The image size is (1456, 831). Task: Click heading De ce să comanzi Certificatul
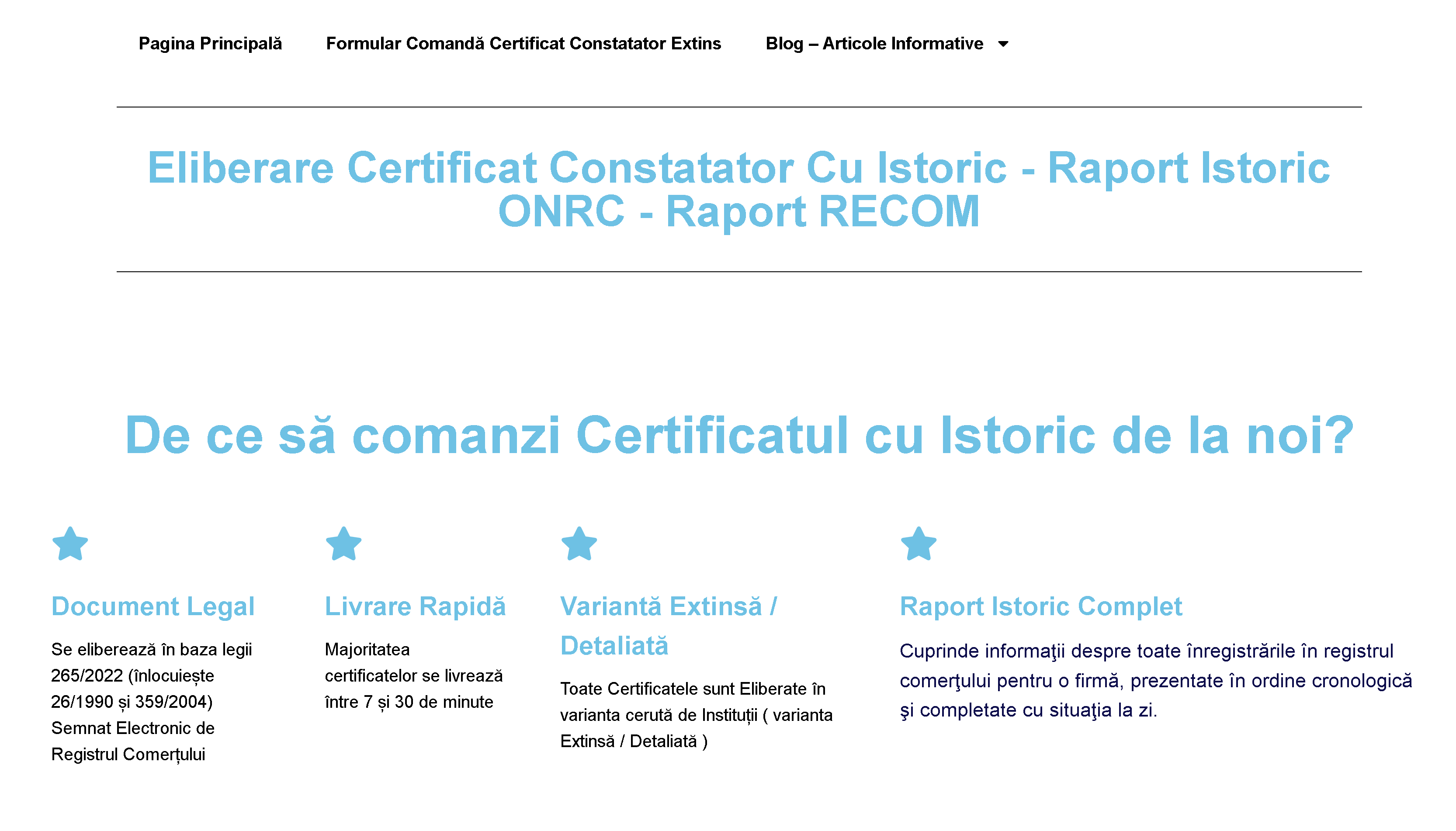738,435
